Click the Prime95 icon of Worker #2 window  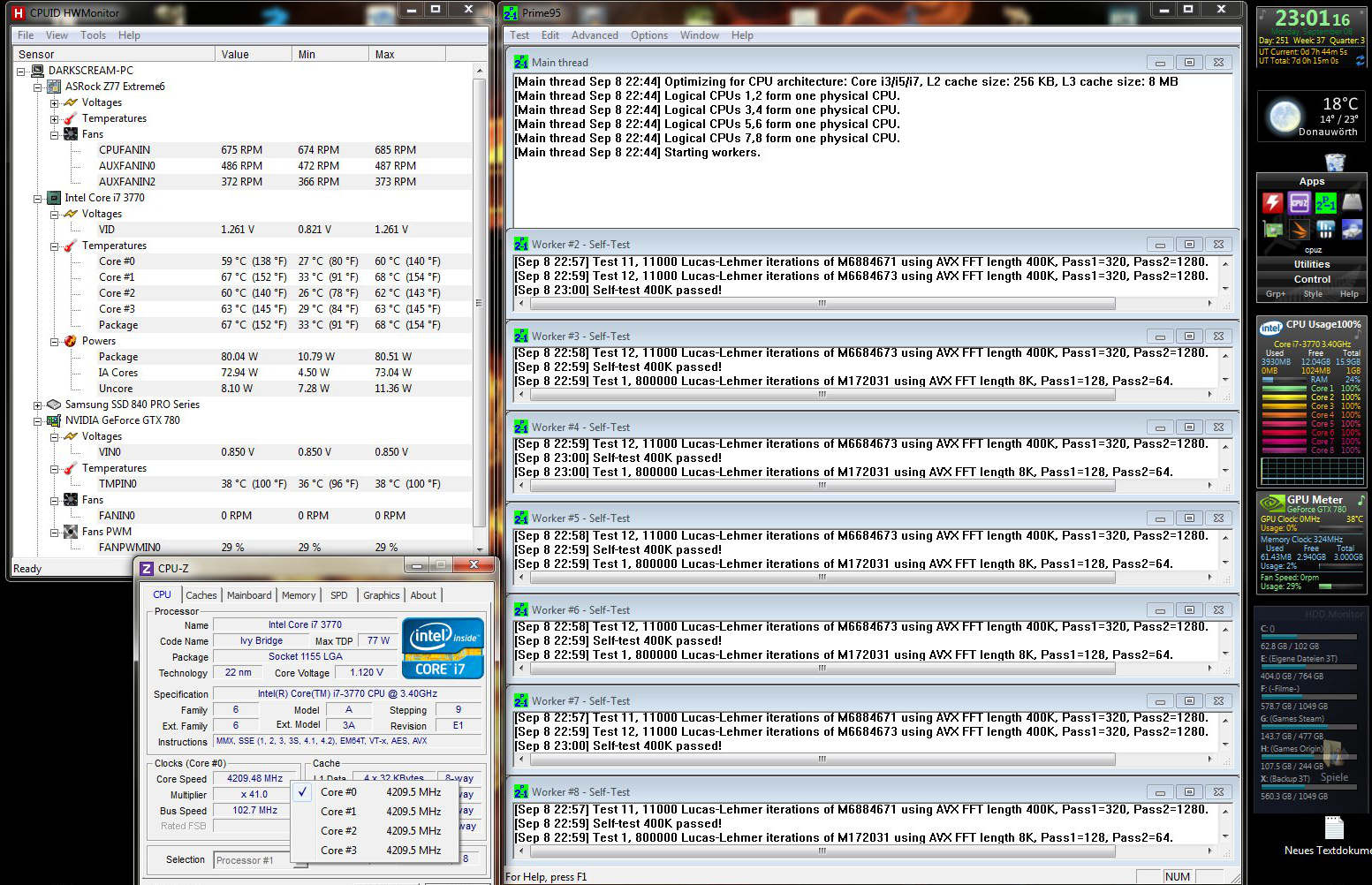521,245
